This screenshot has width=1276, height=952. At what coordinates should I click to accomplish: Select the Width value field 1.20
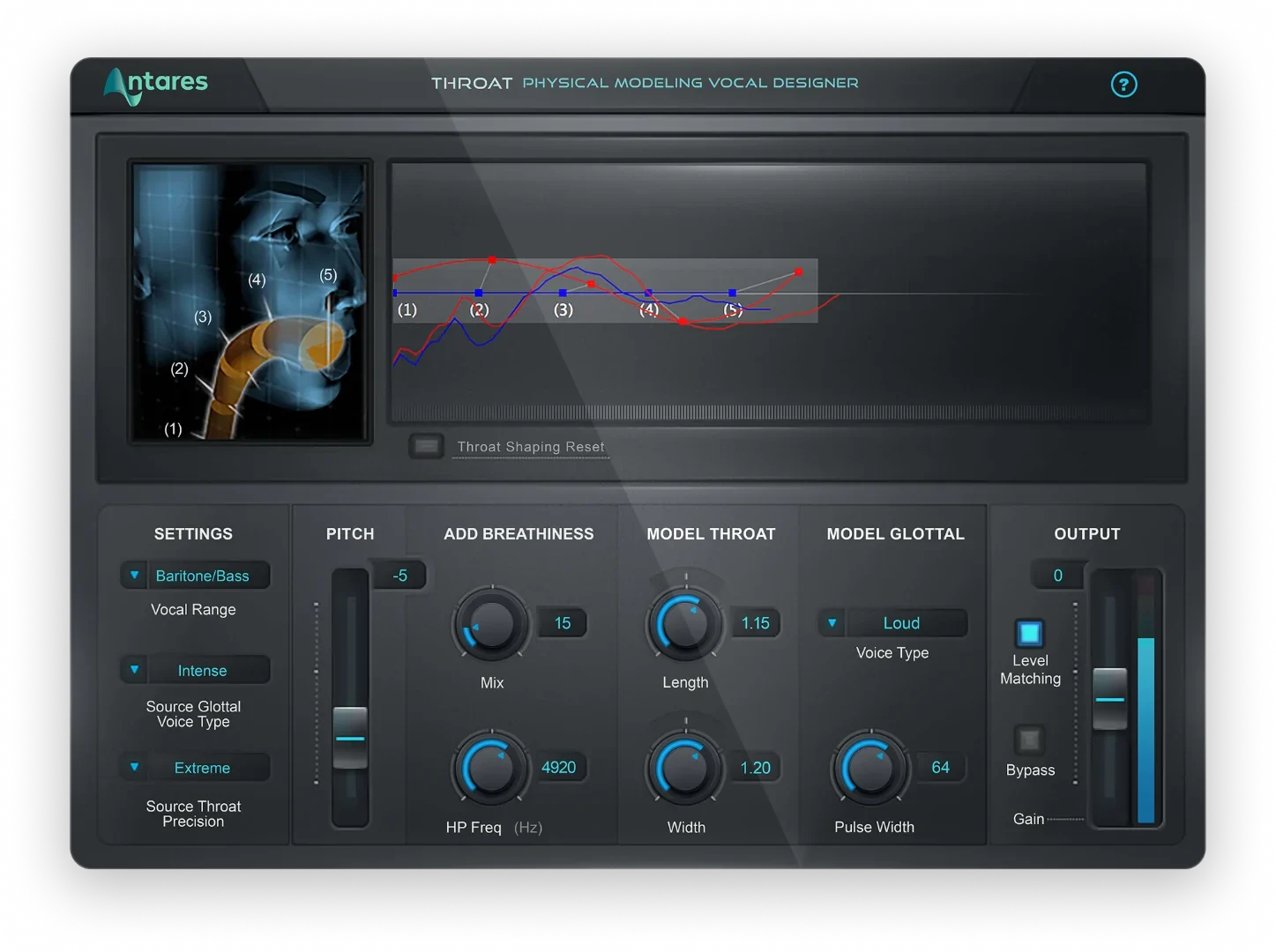tap(755, 768)
